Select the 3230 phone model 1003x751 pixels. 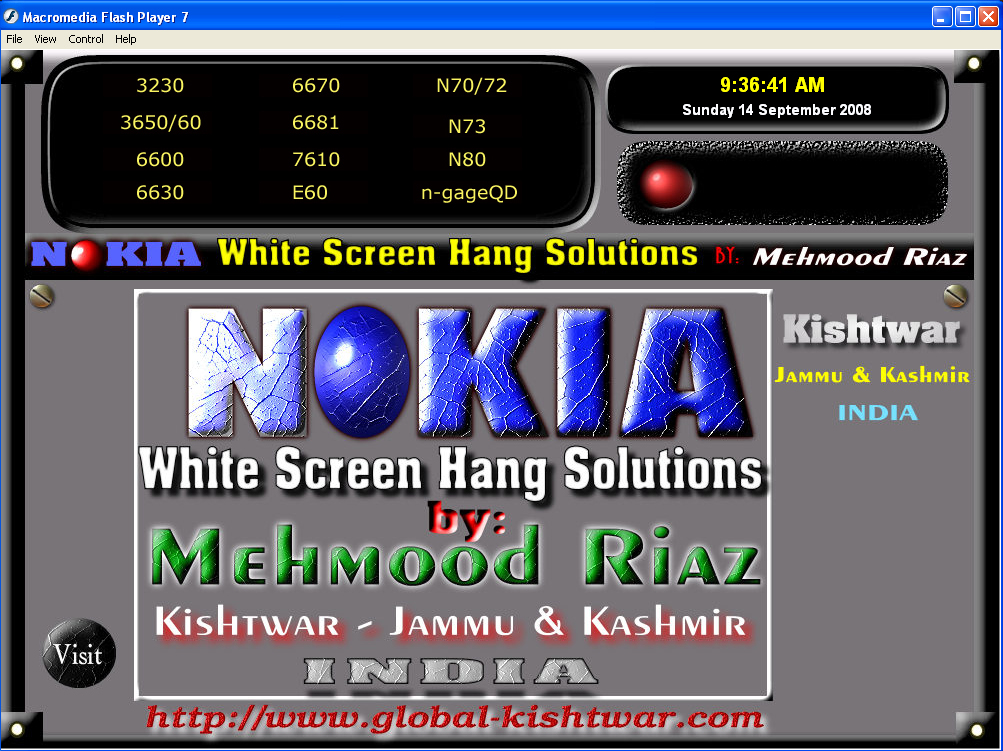[160, 85]
